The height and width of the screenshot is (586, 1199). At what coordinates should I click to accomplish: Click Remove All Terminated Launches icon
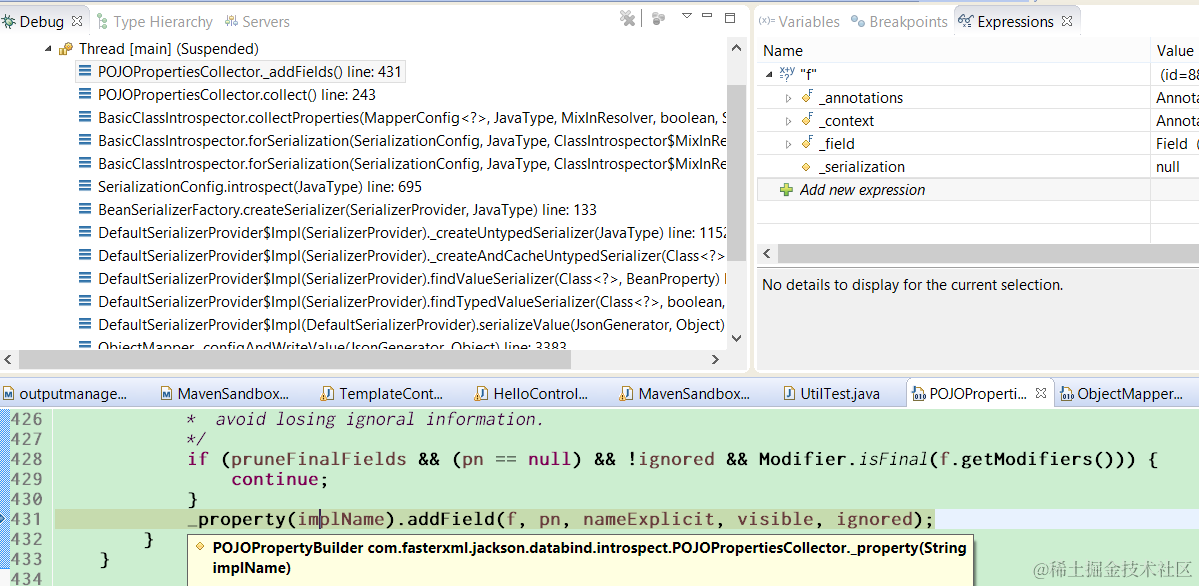(x=627, y=18)
